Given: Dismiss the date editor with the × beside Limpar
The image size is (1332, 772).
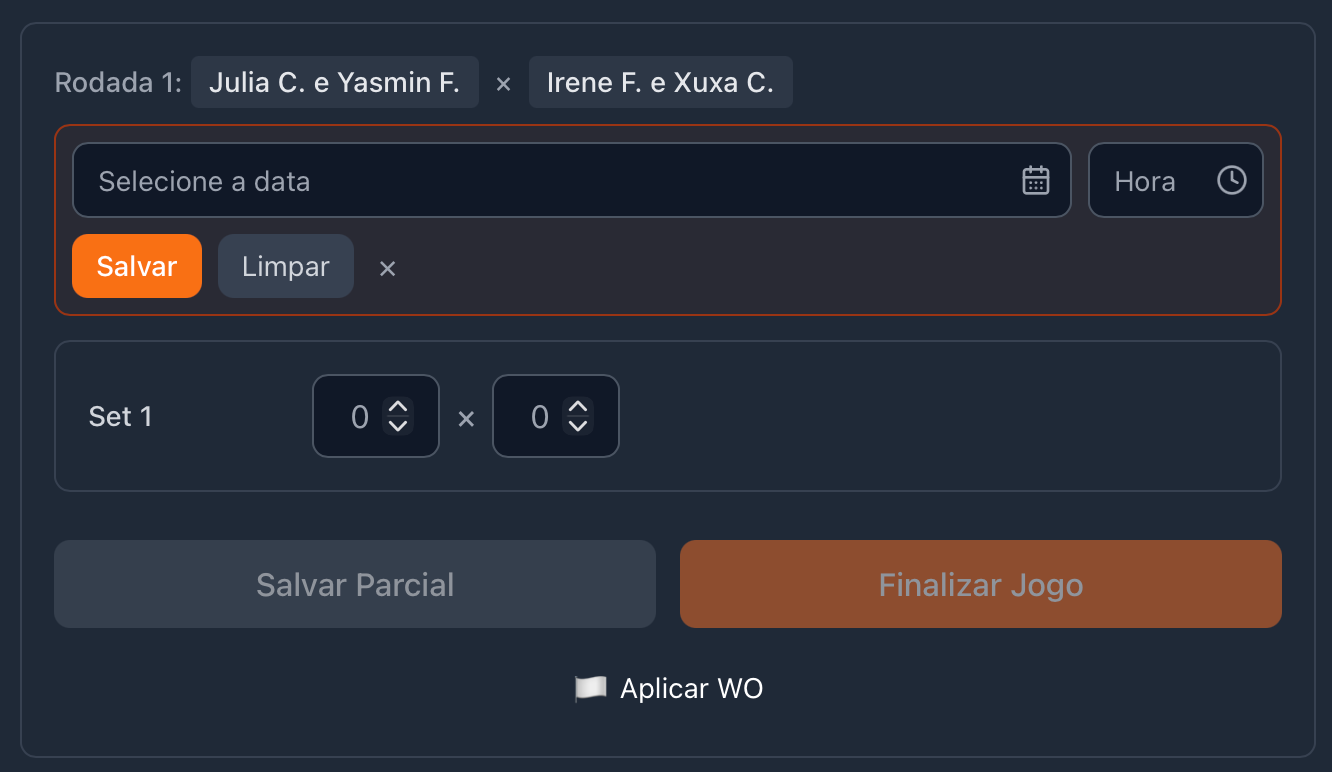Looking at the screenshot, I should 388,268.
